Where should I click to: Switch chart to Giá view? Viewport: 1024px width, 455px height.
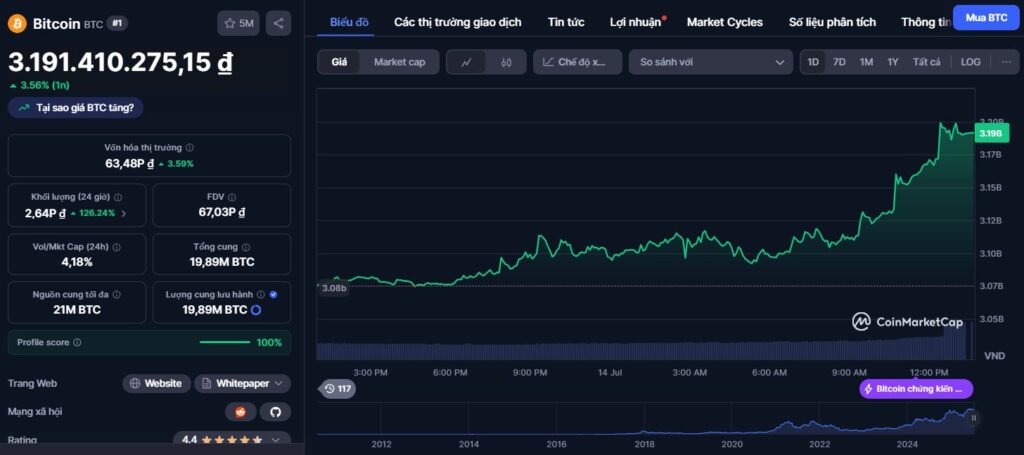pos(339,62)
